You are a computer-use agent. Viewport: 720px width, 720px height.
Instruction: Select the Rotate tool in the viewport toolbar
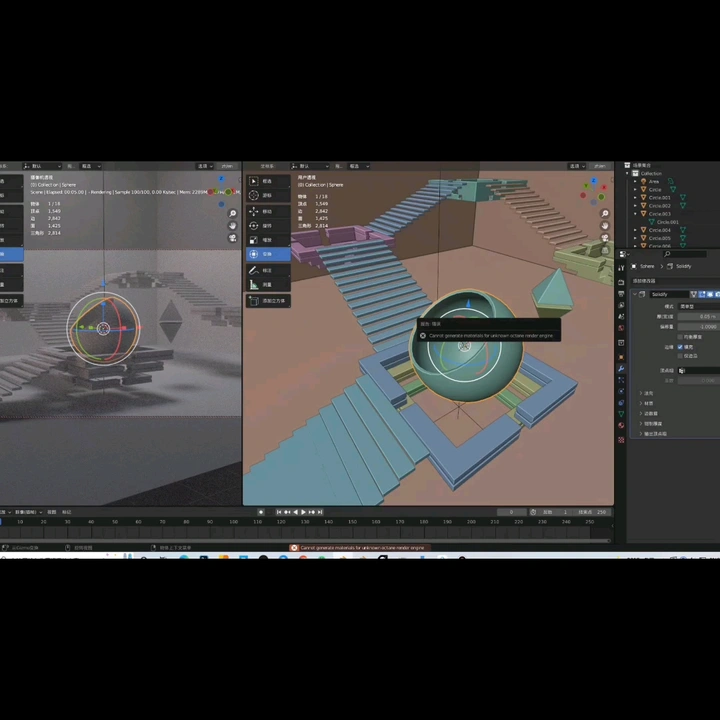click(254, 225)
